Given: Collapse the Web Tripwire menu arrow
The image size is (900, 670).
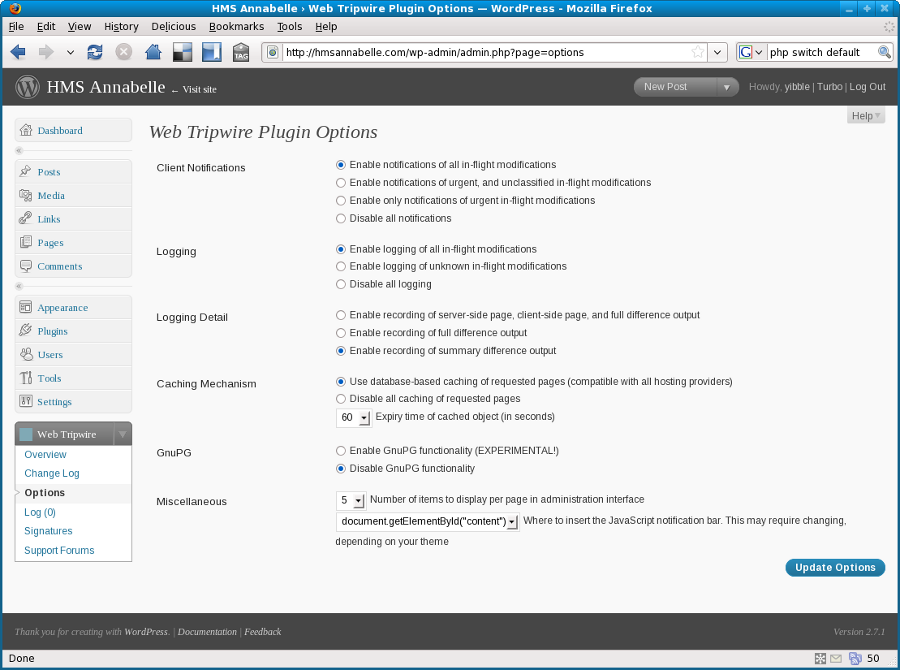Looking at the screenshot, I should pos(122,434).
